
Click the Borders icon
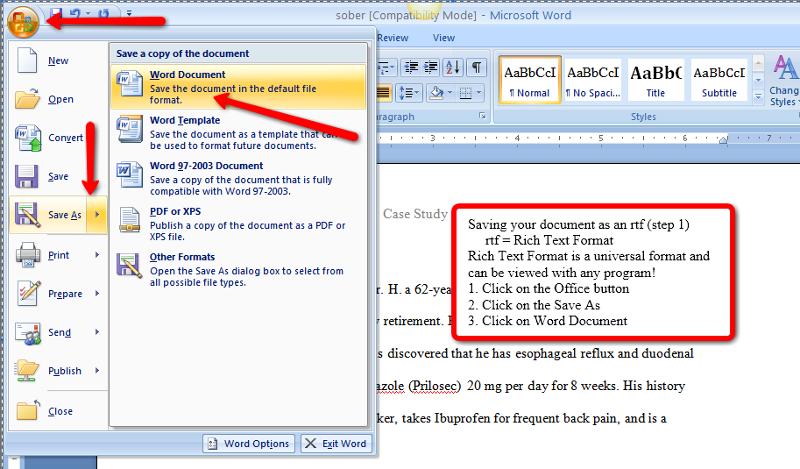tap(465, 93)
